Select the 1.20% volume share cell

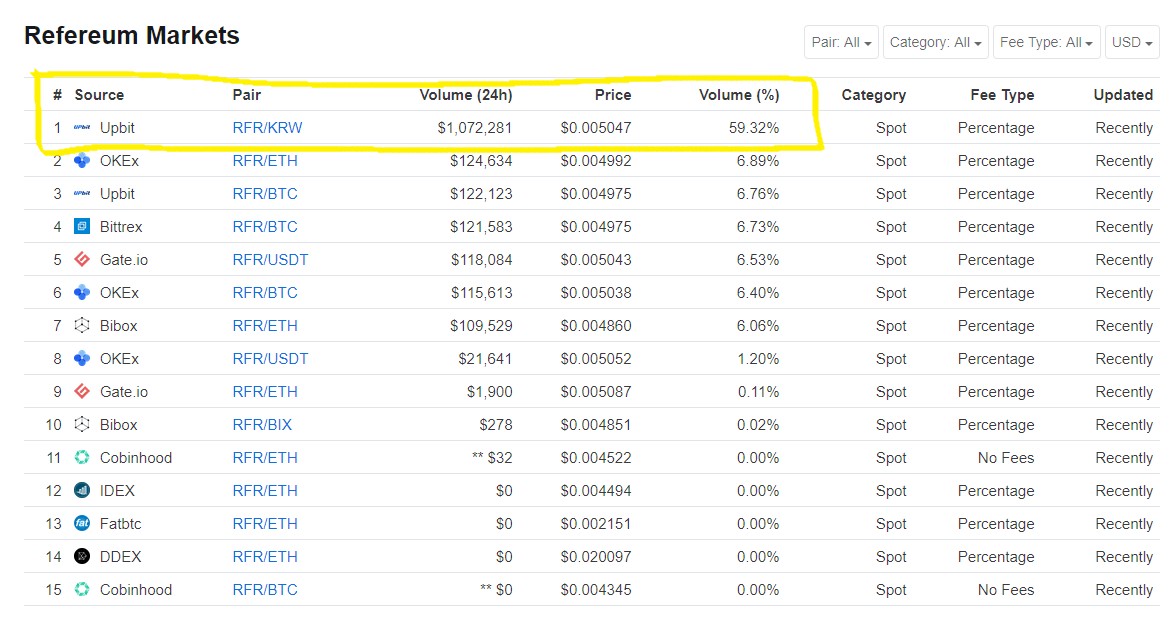758,359
